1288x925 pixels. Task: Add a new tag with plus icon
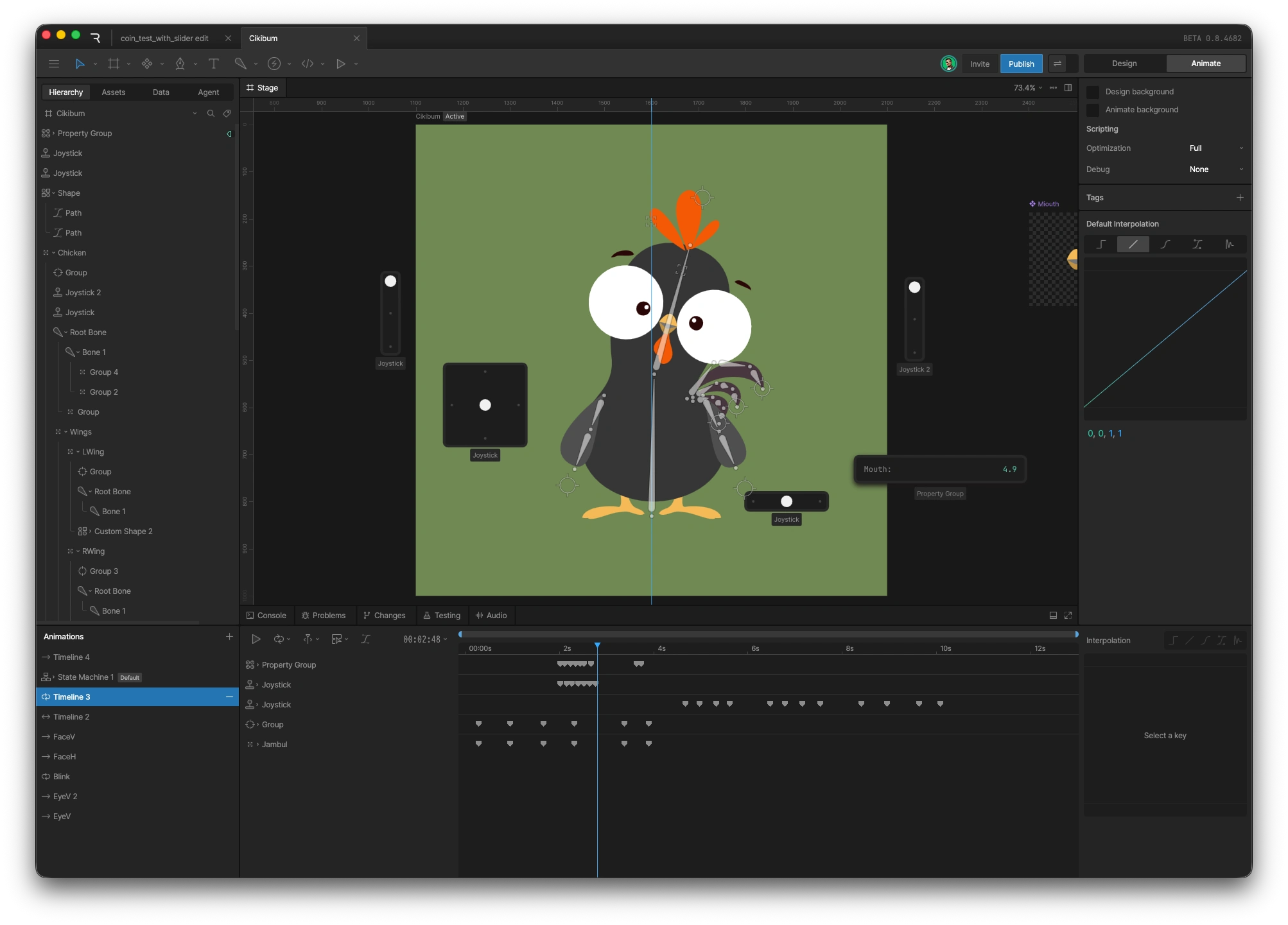coord(1240,198)
